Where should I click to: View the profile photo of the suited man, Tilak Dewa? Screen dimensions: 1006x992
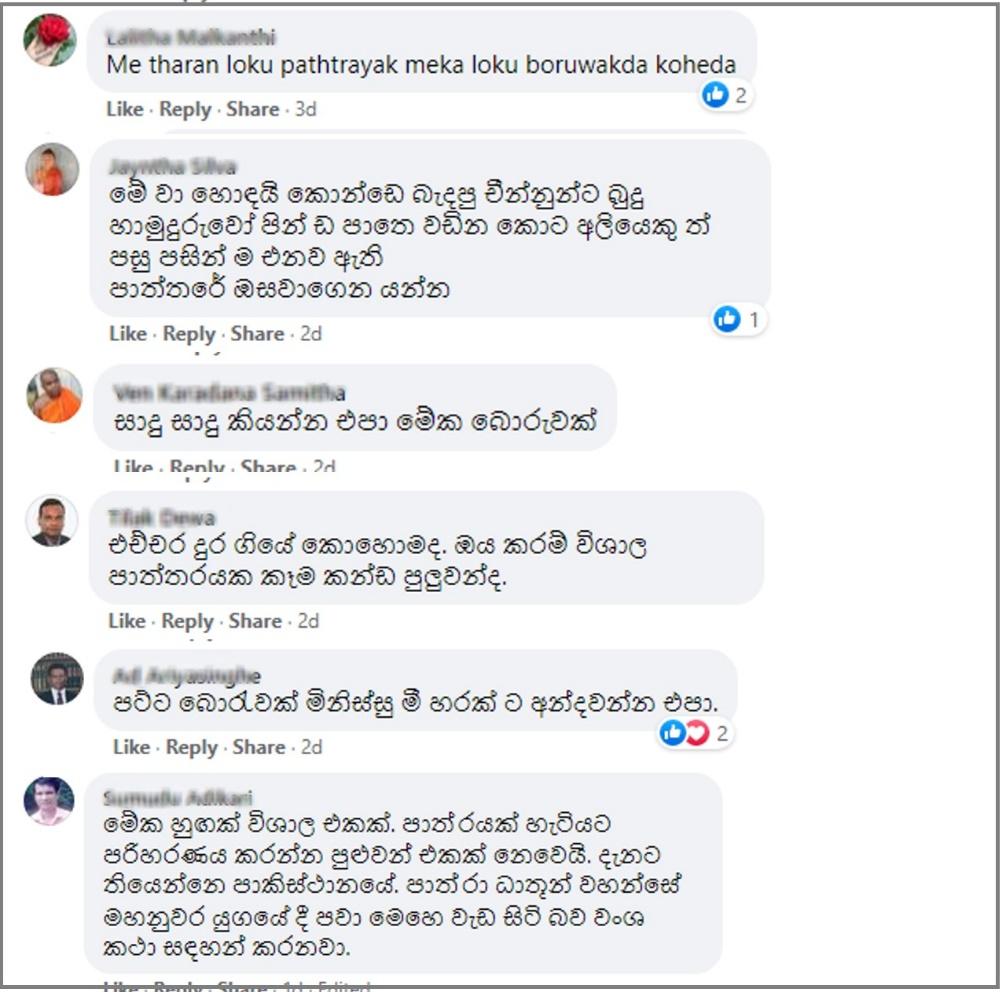click(52, 520)
